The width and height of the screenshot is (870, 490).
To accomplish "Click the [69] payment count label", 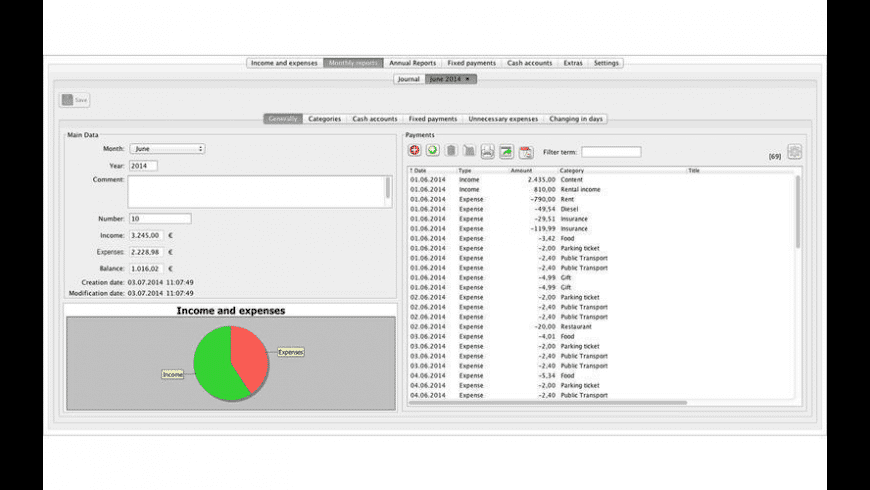I will point(775,156).
